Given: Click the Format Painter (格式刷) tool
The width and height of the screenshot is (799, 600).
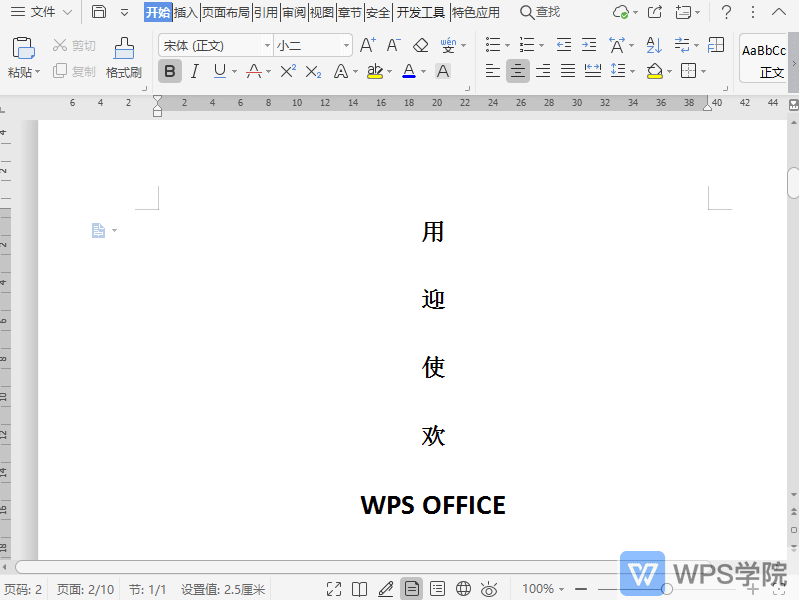Looking at the screenshot, I should [124, 58].
